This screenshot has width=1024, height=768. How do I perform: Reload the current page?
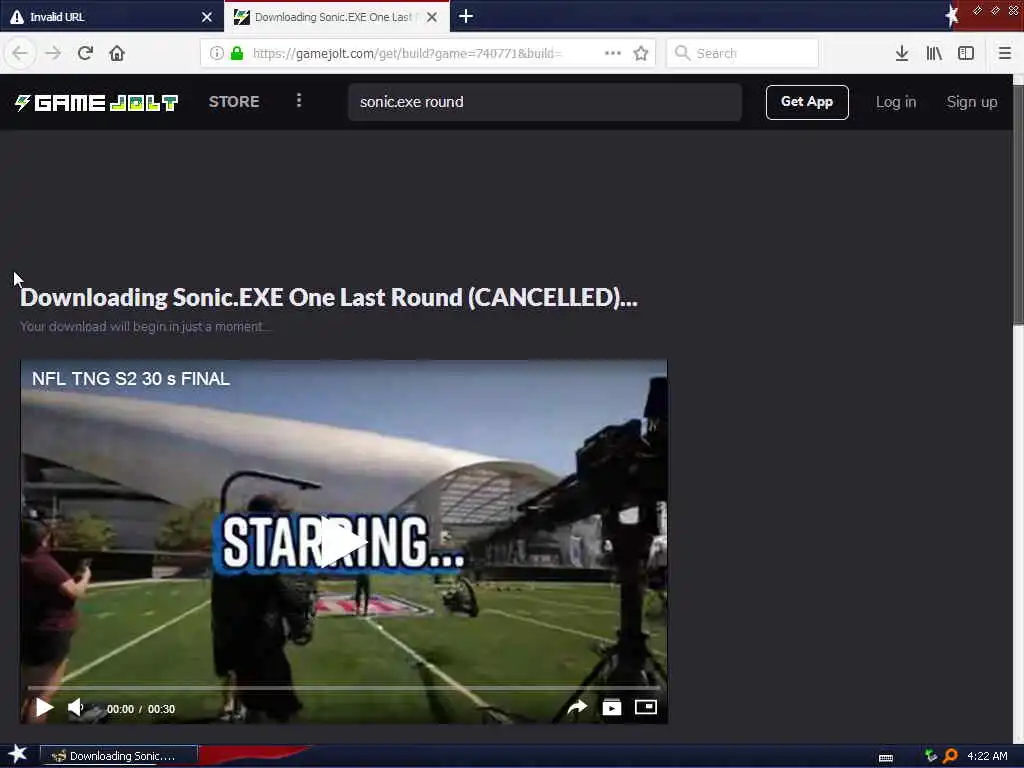click(85, 53)
